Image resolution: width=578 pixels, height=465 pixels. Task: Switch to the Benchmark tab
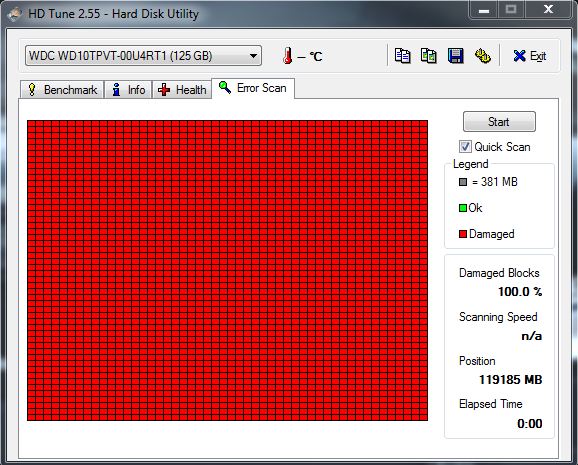tap(62, 90)
